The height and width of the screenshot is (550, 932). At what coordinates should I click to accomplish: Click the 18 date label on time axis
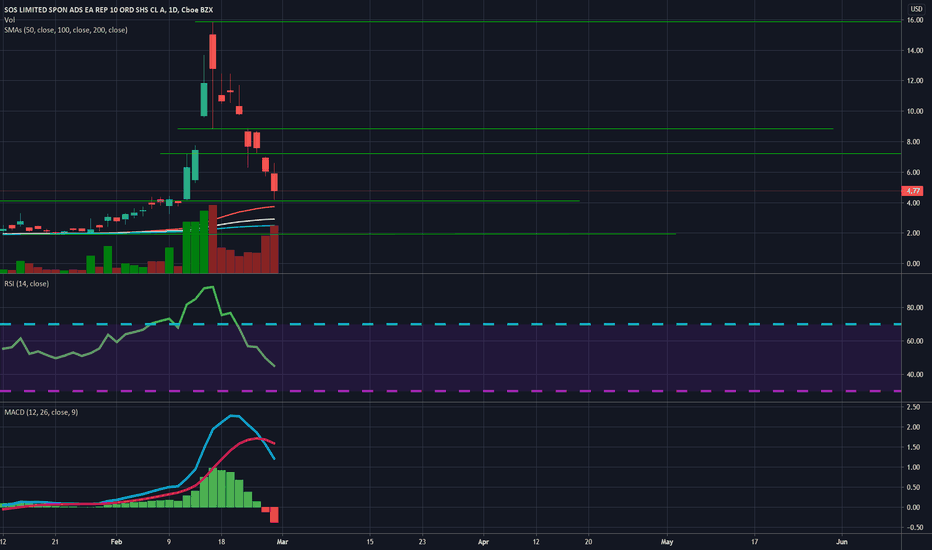(221, 542)
